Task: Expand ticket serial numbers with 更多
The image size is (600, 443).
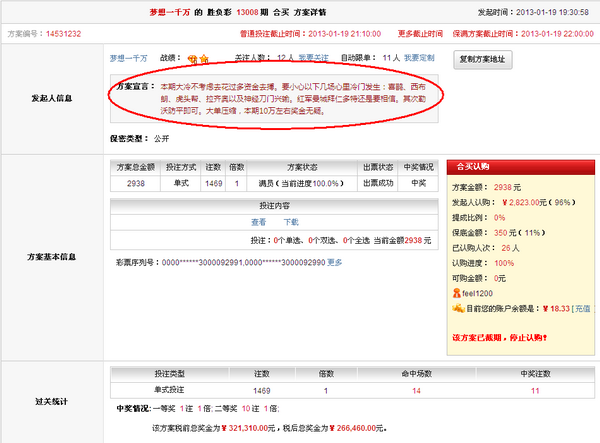Action: point(335,263)
